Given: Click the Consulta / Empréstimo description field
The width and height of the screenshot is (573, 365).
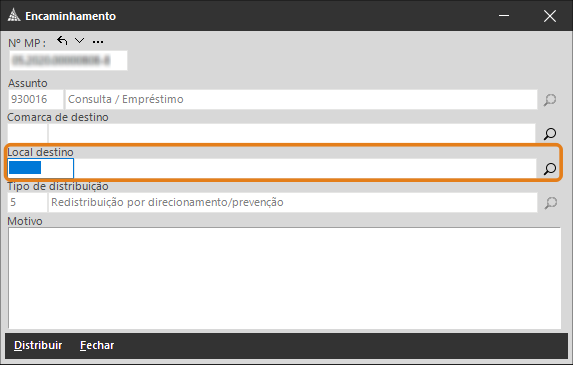Looking at the screenshot, I should (301, 99).
